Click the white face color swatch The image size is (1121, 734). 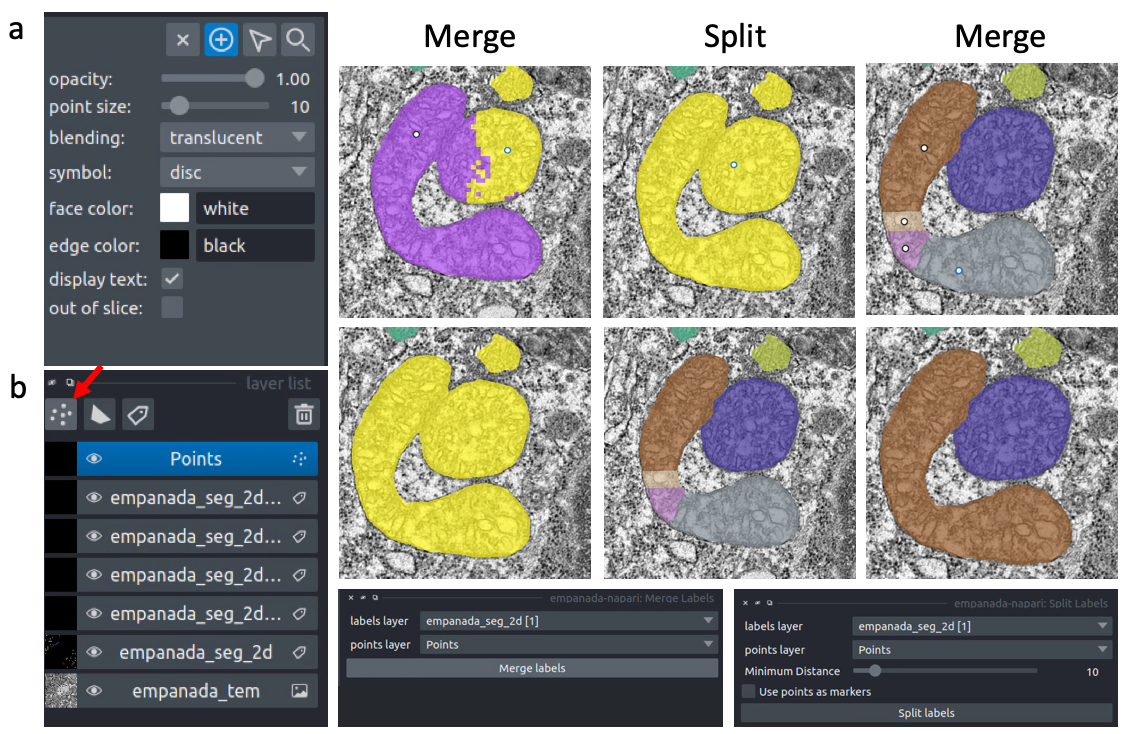(174, 208)
